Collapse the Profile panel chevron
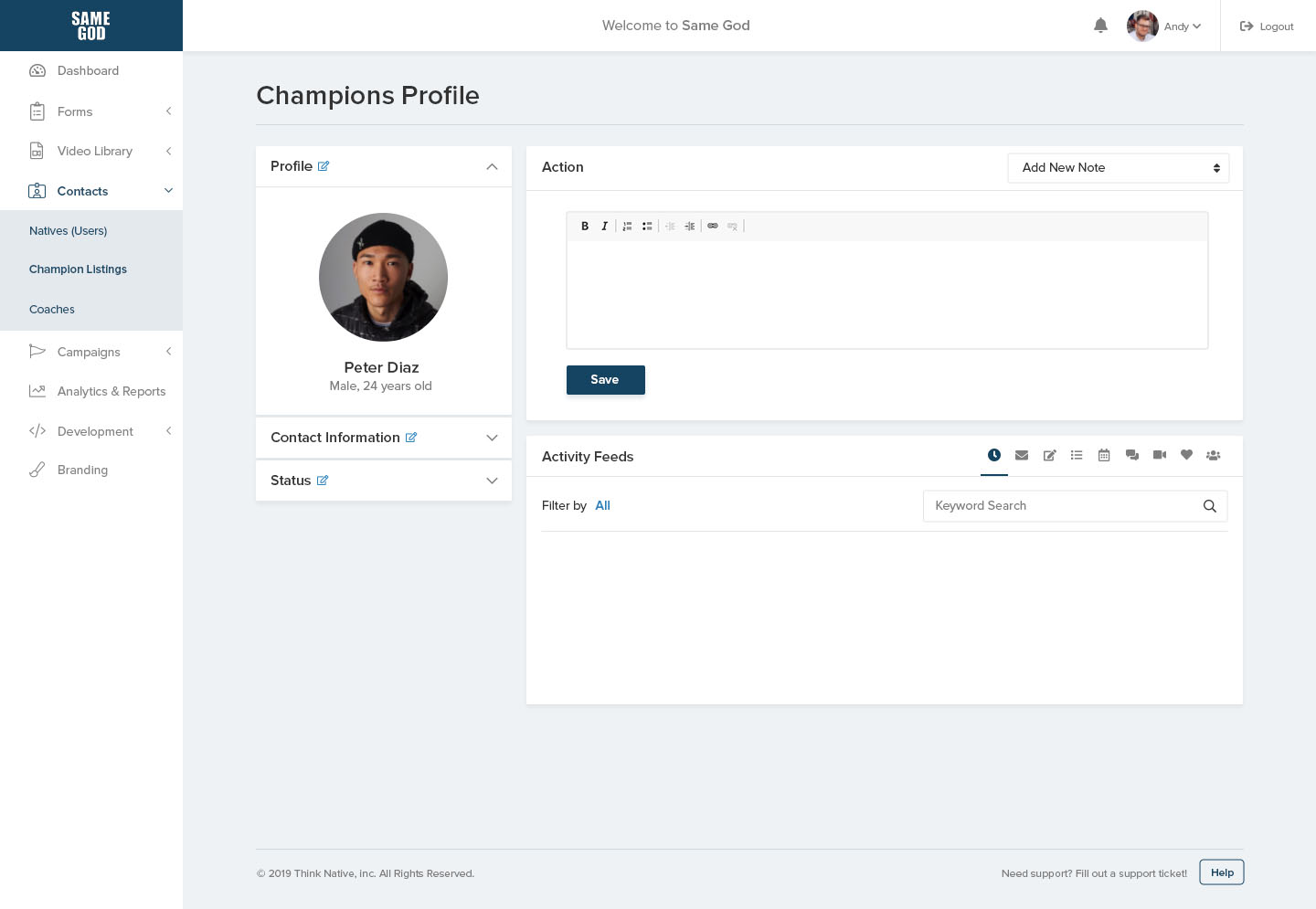1316x909 pixels. (x=492, y=166)
